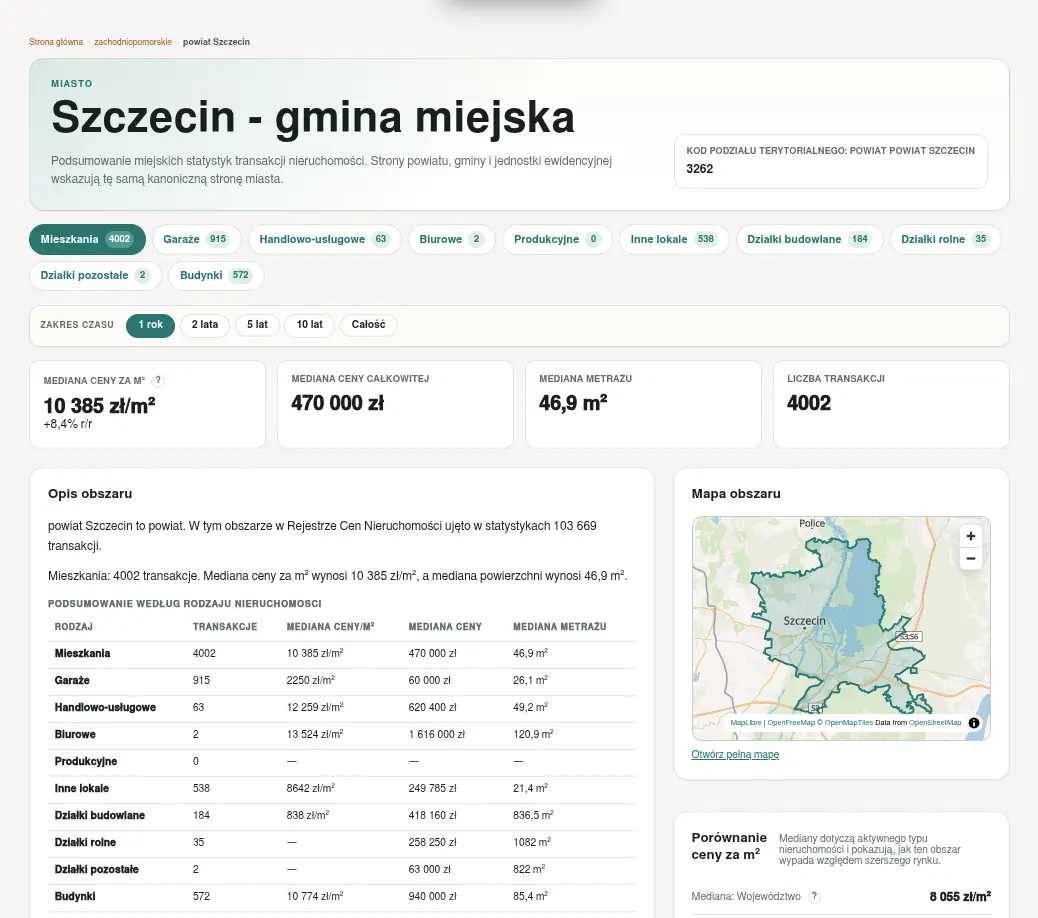Viewport: 1038px width, 918px height.
Task: Click the Liczba transakcji 4002 card
Action: (x=891, y=404)
